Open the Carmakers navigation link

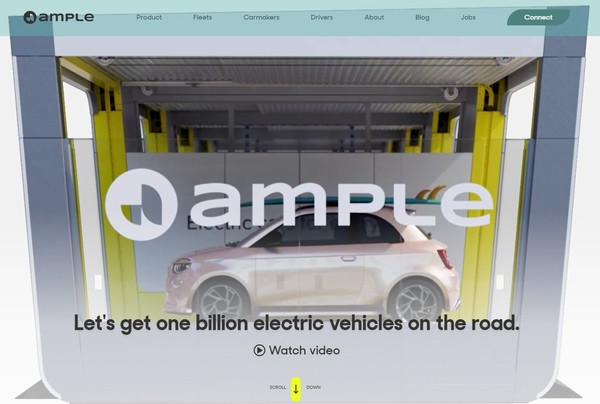261,17
